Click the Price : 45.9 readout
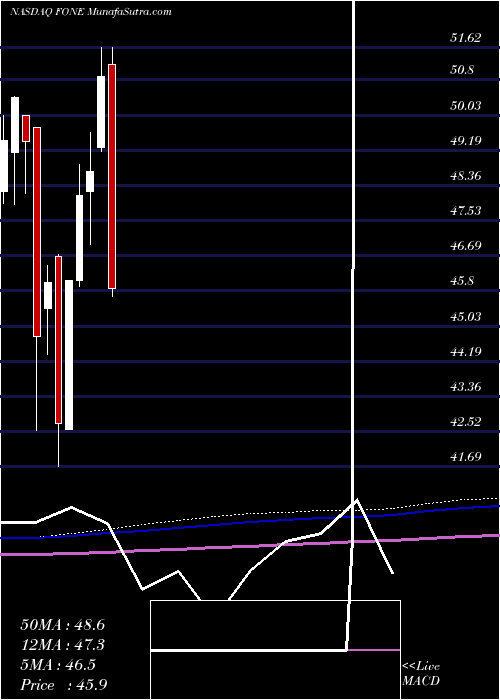This screenshot has height=700, width=500. pos(63,685)
